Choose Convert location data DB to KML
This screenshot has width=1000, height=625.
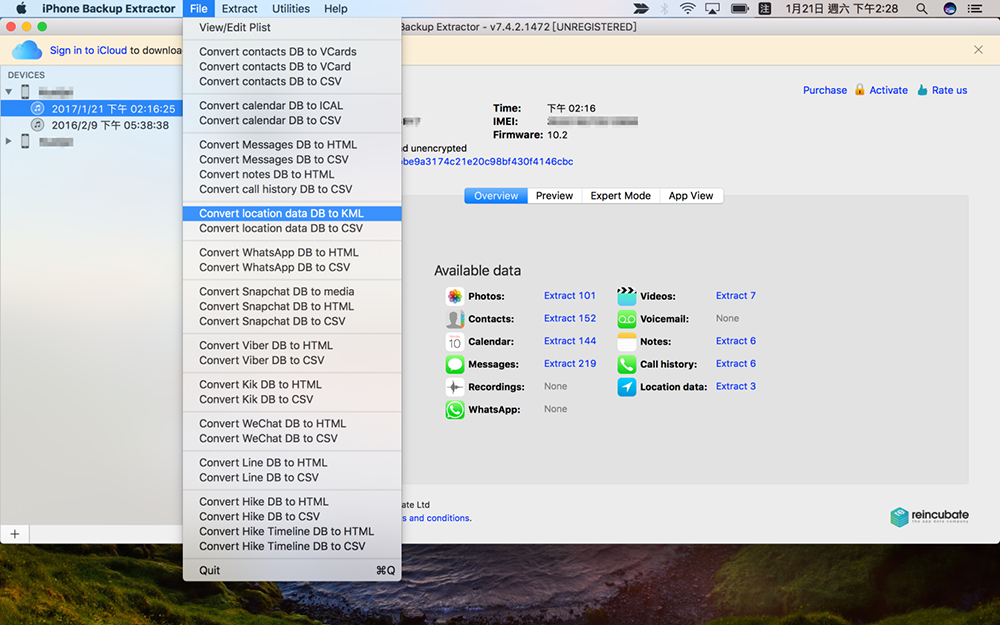tap(292, 214)
